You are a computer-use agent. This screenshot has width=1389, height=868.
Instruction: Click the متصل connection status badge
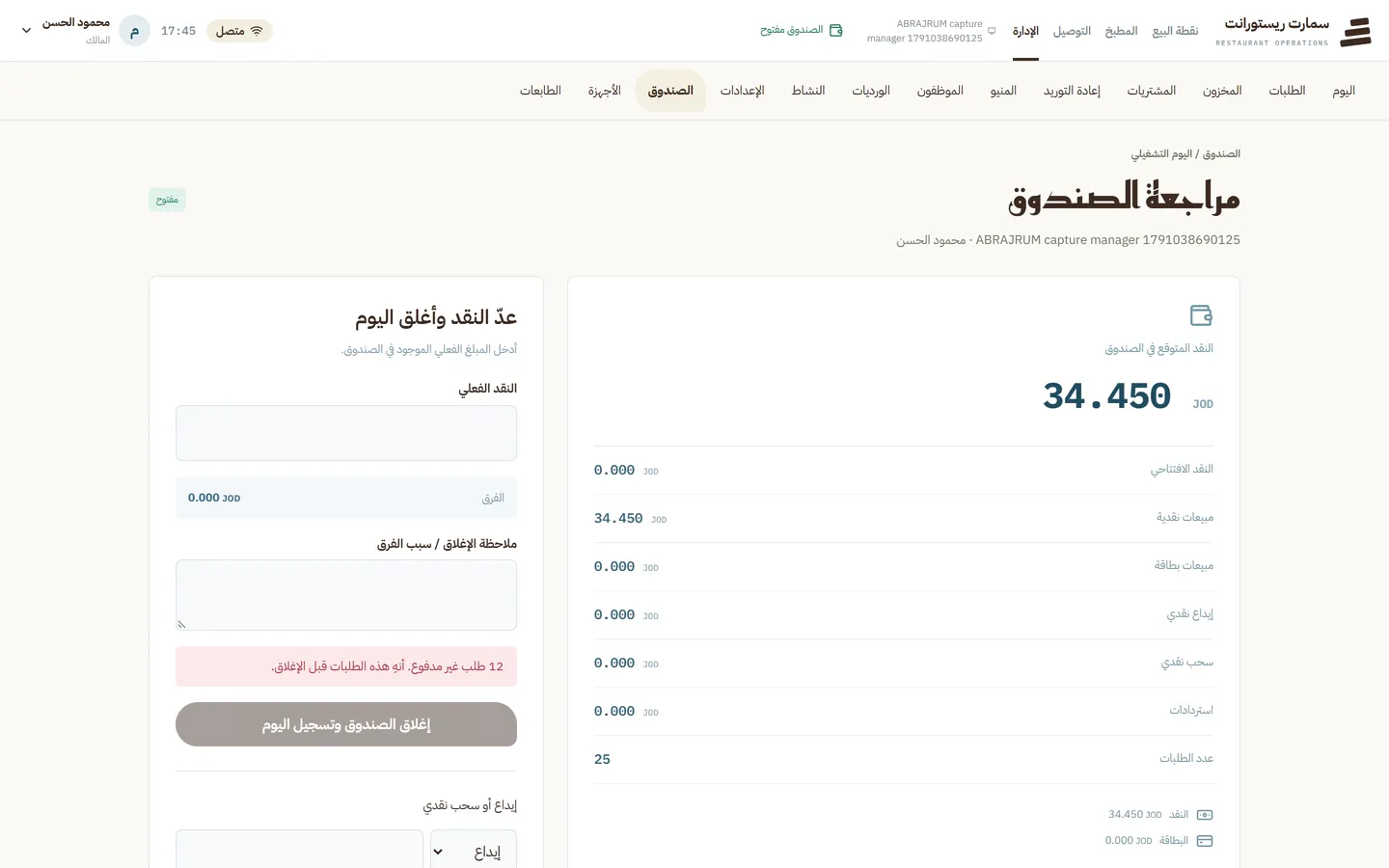click(x=239, y=31)
